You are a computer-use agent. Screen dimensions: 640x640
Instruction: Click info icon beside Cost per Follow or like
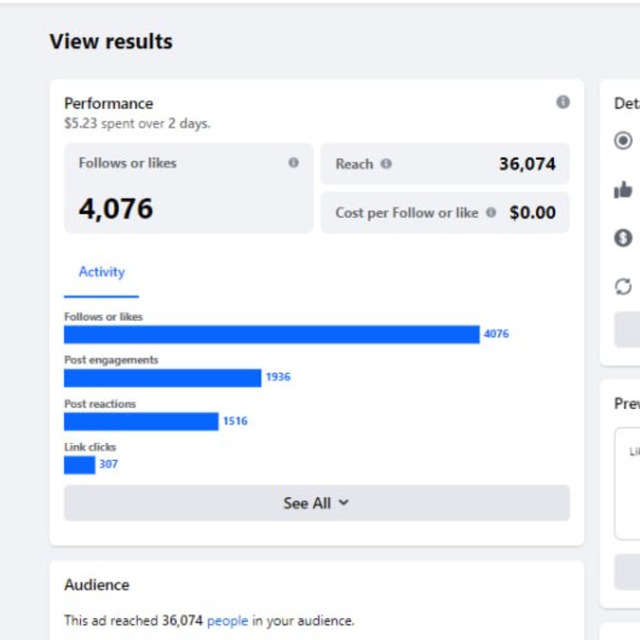click(491, 212)
